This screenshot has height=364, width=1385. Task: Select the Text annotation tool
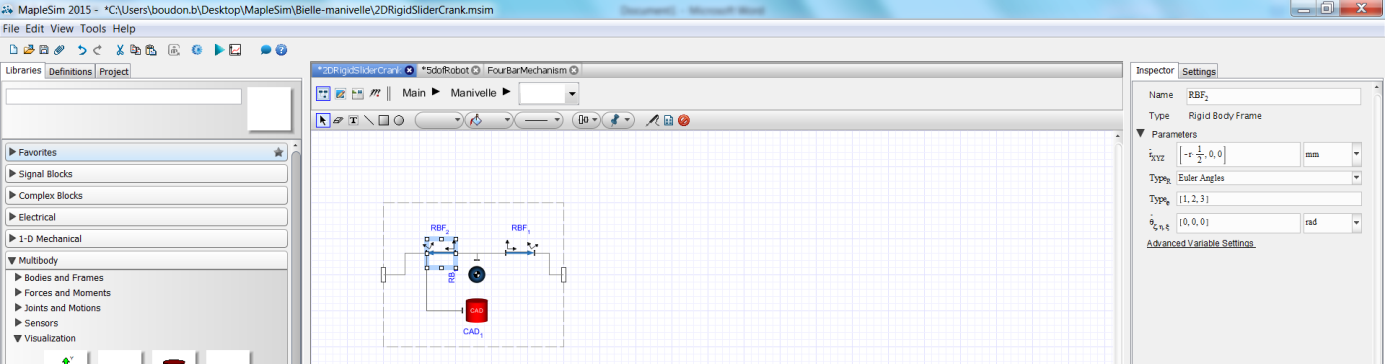click(353, 120)
